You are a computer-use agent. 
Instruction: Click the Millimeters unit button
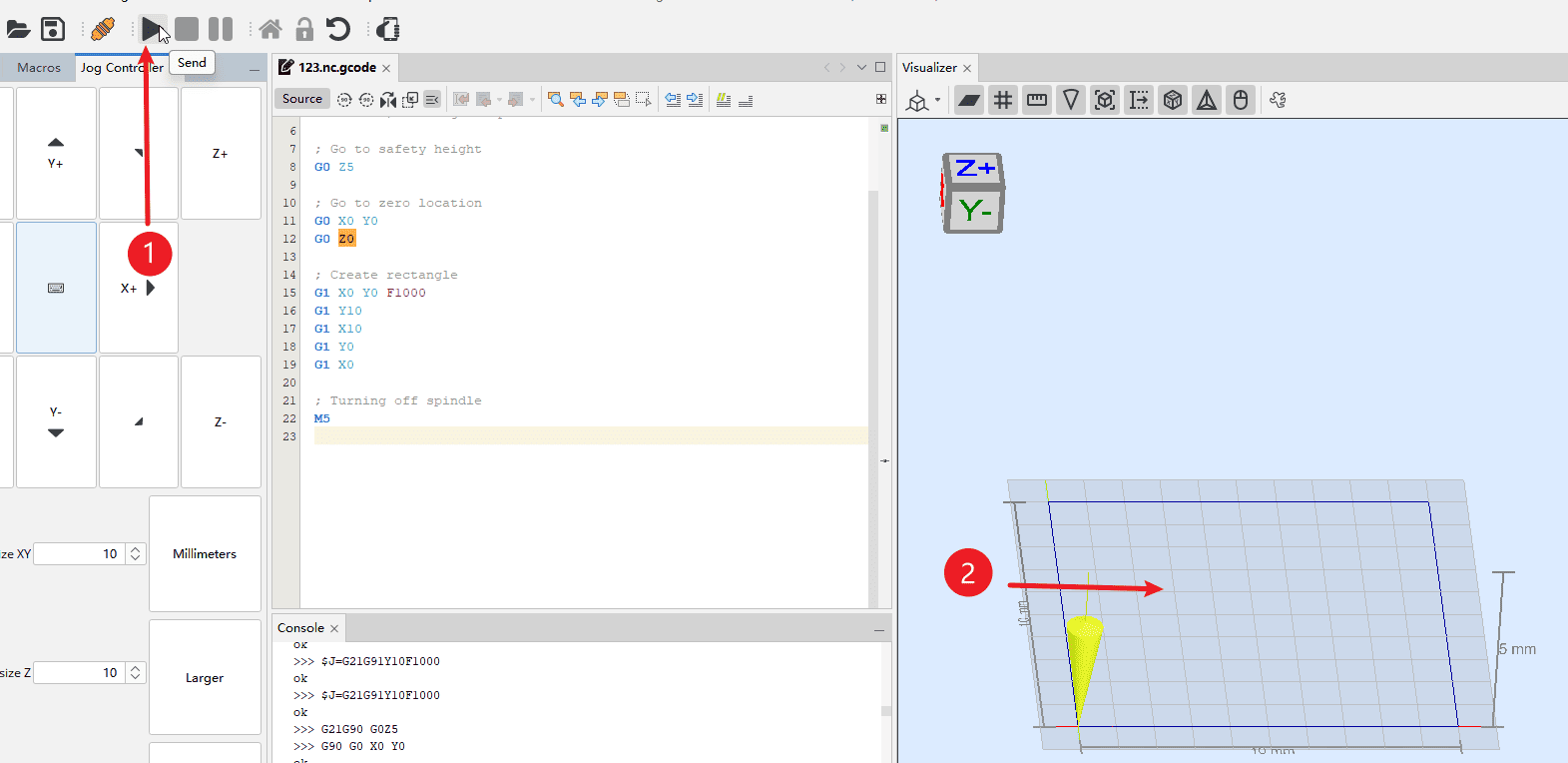click(205, 554)
